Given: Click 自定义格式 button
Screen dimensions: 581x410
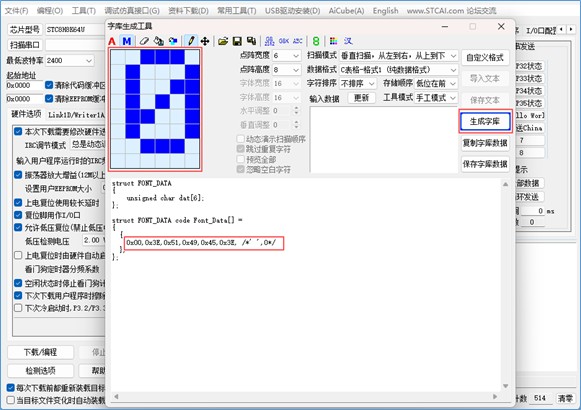Looking at the screenshot, I should click(x=485, y=57).
